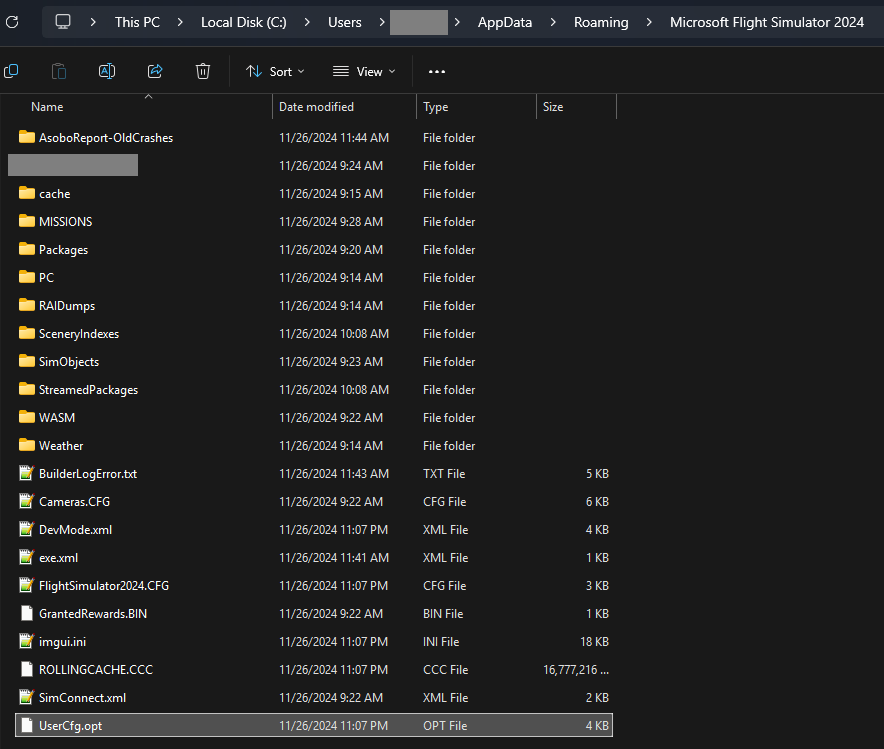Select the SceneryIndexes folder icon
This screenshot has width=884, height=749.
point(26,333)
